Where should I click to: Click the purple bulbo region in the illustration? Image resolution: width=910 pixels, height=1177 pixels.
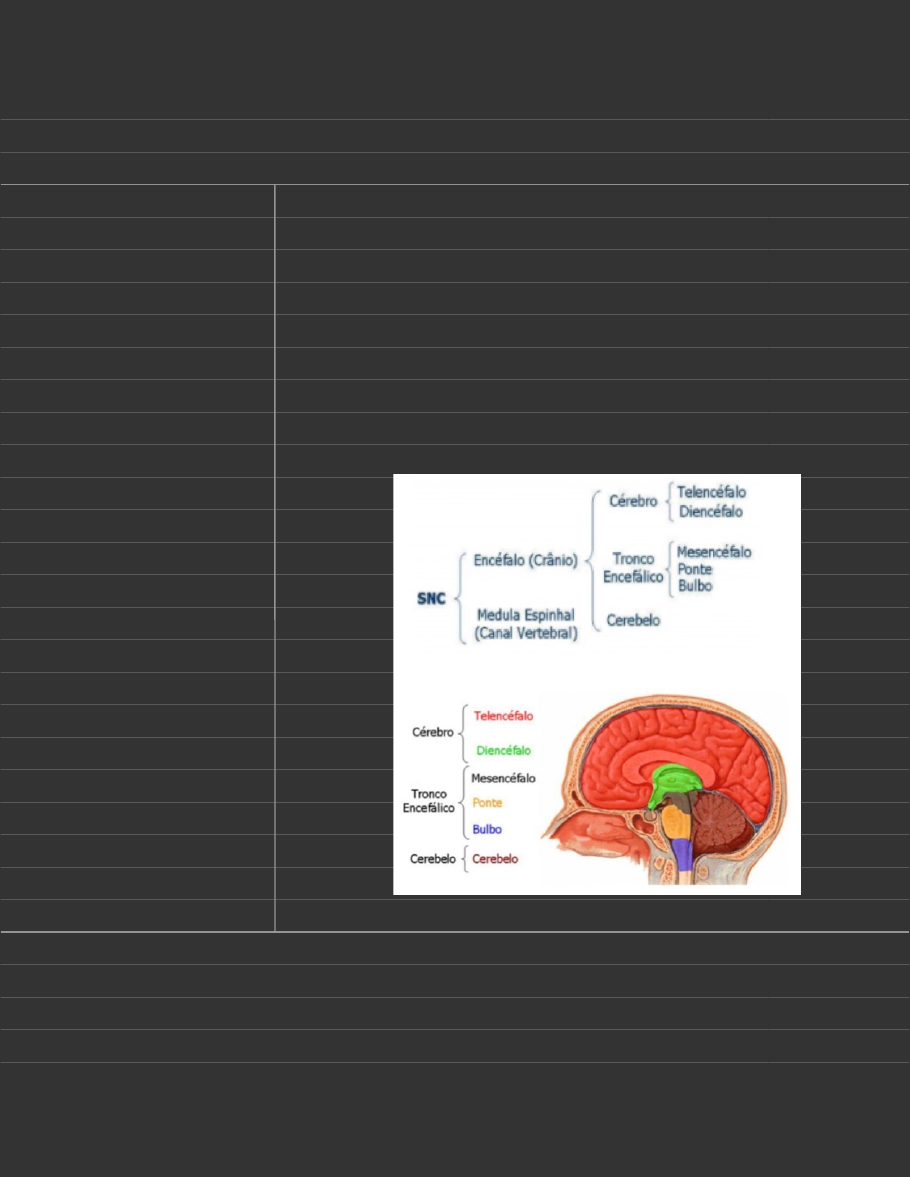point(683,855)
